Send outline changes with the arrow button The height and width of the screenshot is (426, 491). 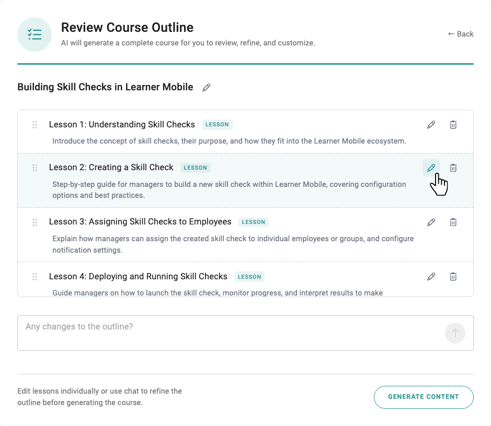pos(455,333)
